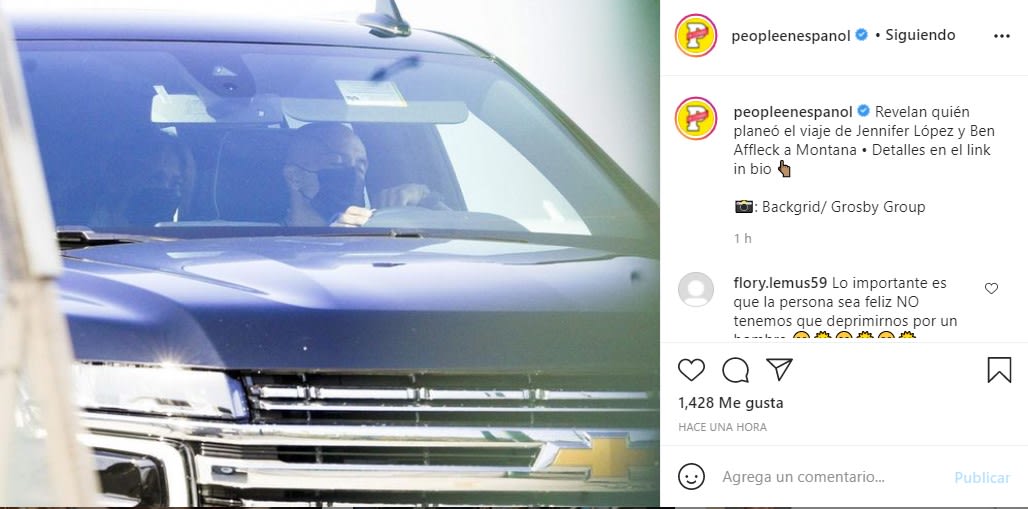Viewport: 1028px width, 509px height.
Task: Open the emoji picker smiley icon
Action: (691, 477)
